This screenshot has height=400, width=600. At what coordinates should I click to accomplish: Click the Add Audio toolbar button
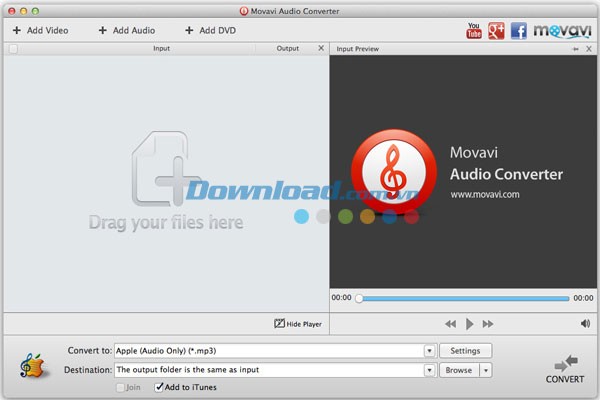127,30
